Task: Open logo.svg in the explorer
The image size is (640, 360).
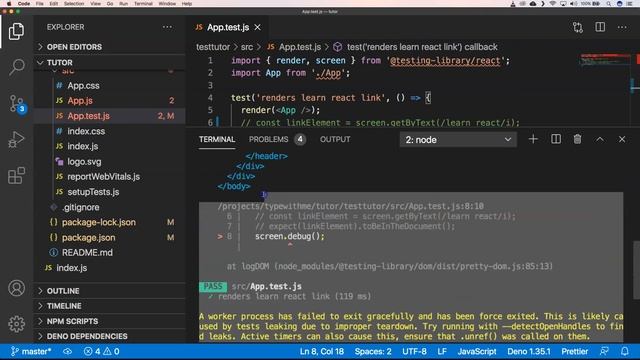Action: [x=109, y=162]
